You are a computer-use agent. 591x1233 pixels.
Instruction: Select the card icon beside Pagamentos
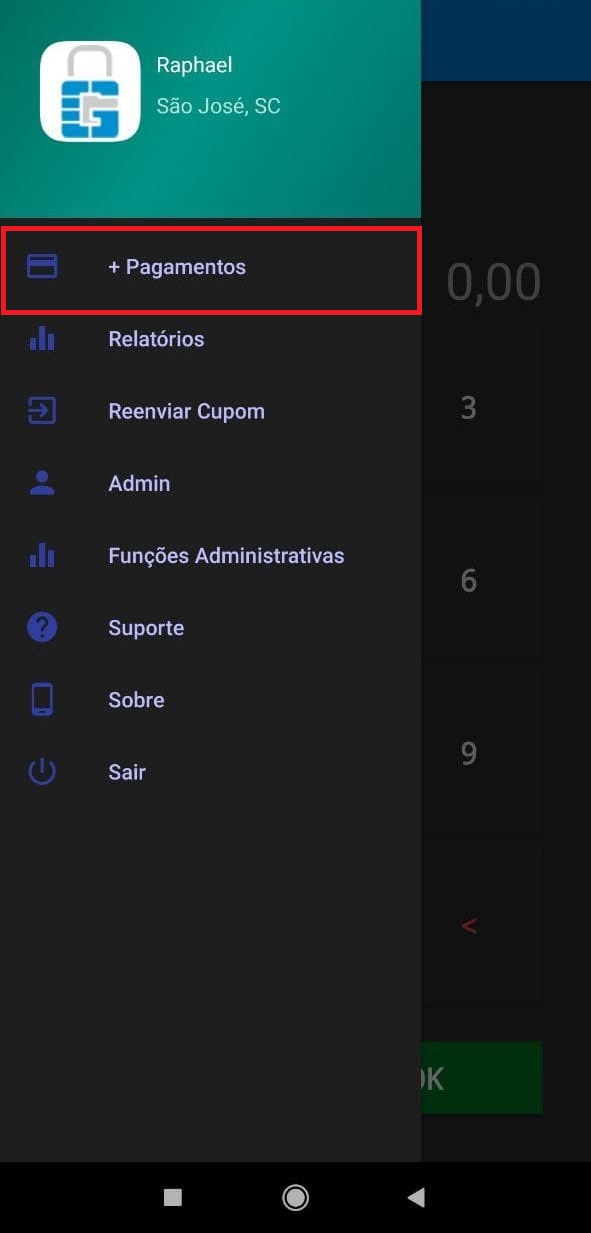tap(41, 266)
